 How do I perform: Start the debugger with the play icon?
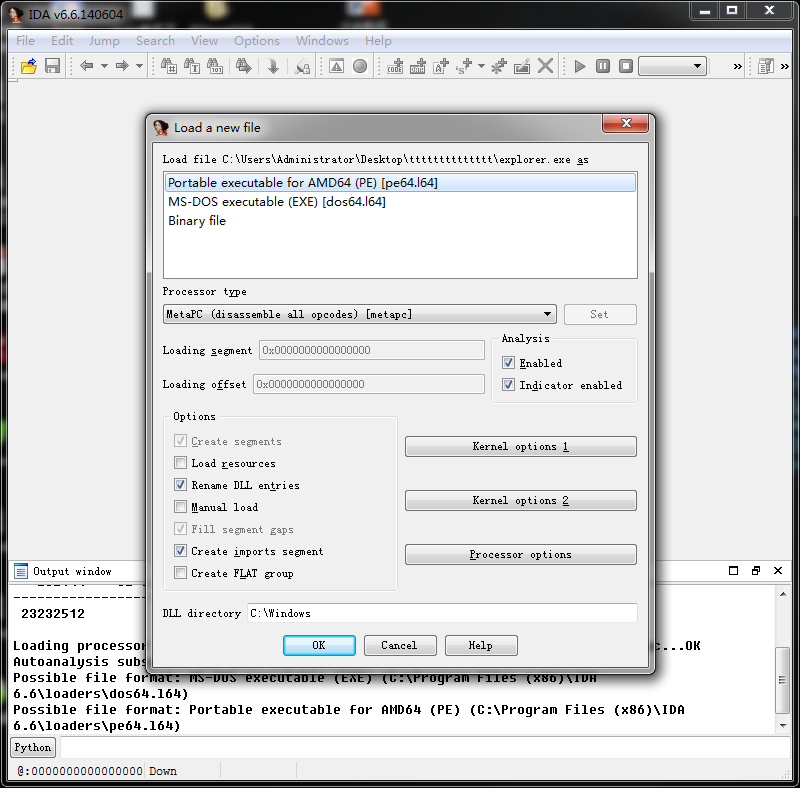pos(580,66)
